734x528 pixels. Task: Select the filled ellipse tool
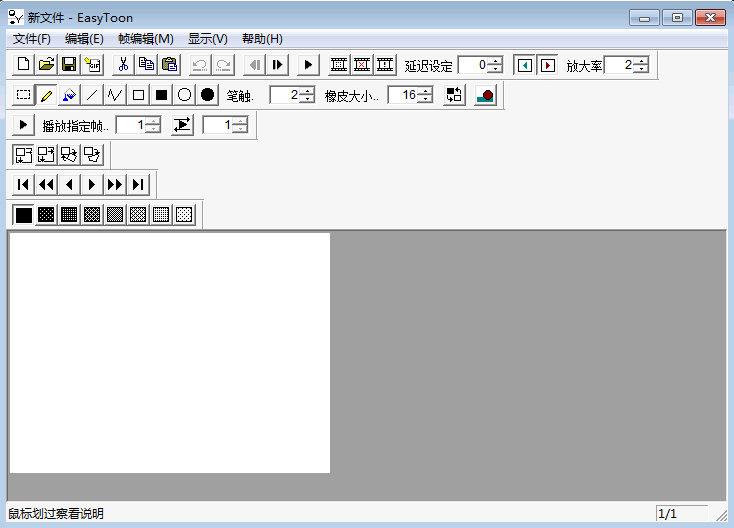click(x=207, y=95)
